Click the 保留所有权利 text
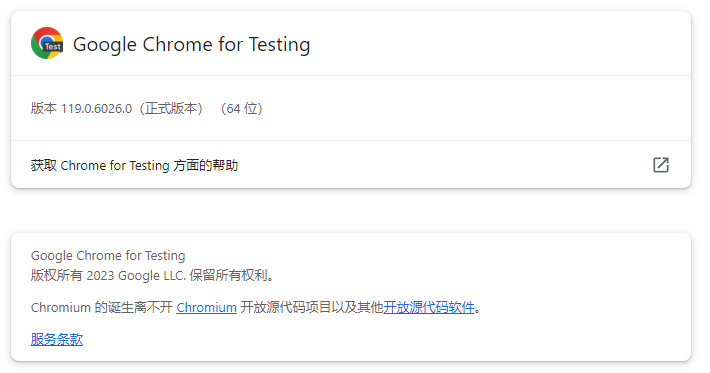 [x=229, y=275]
